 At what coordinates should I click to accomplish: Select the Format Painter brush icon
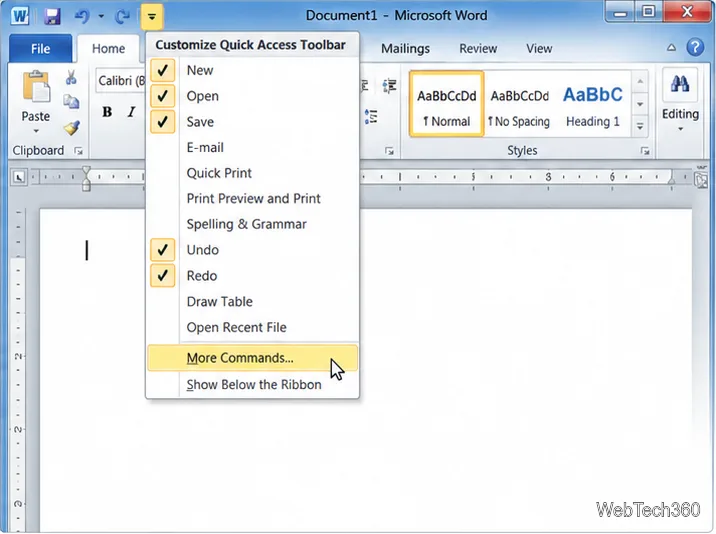click(72, 128)
